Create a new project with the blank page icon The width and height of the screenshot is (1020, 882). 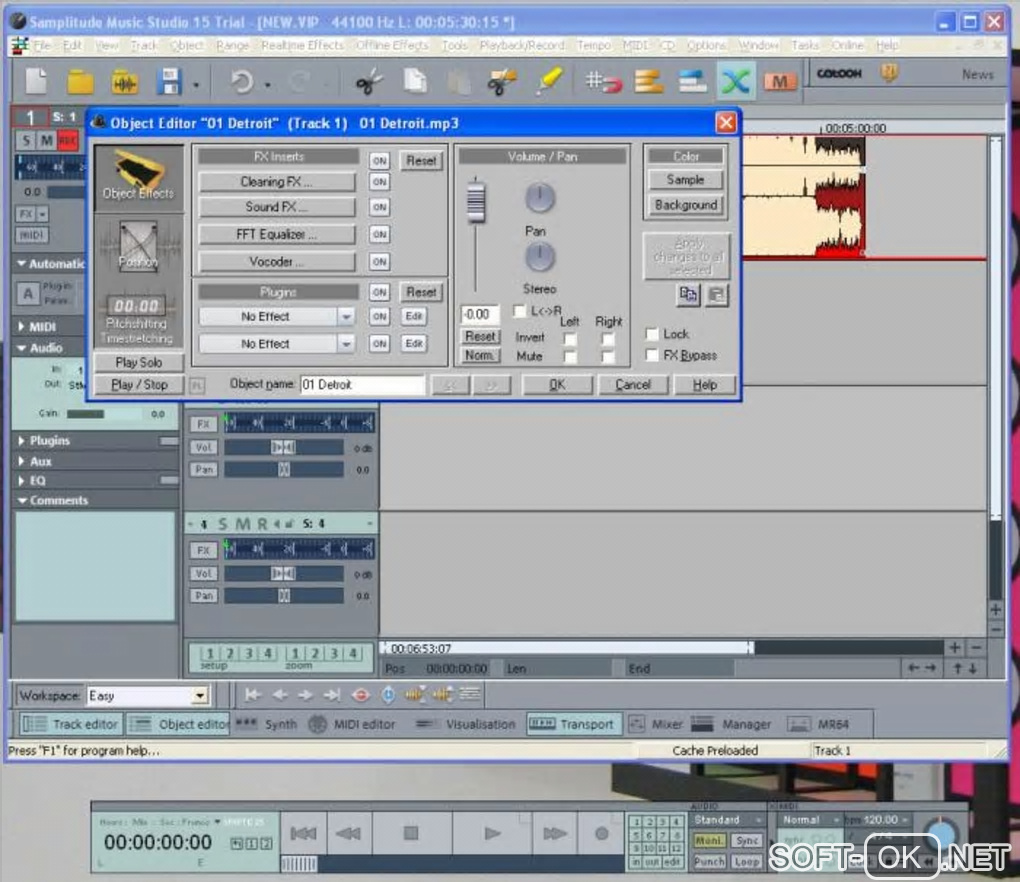click(36, 82)
